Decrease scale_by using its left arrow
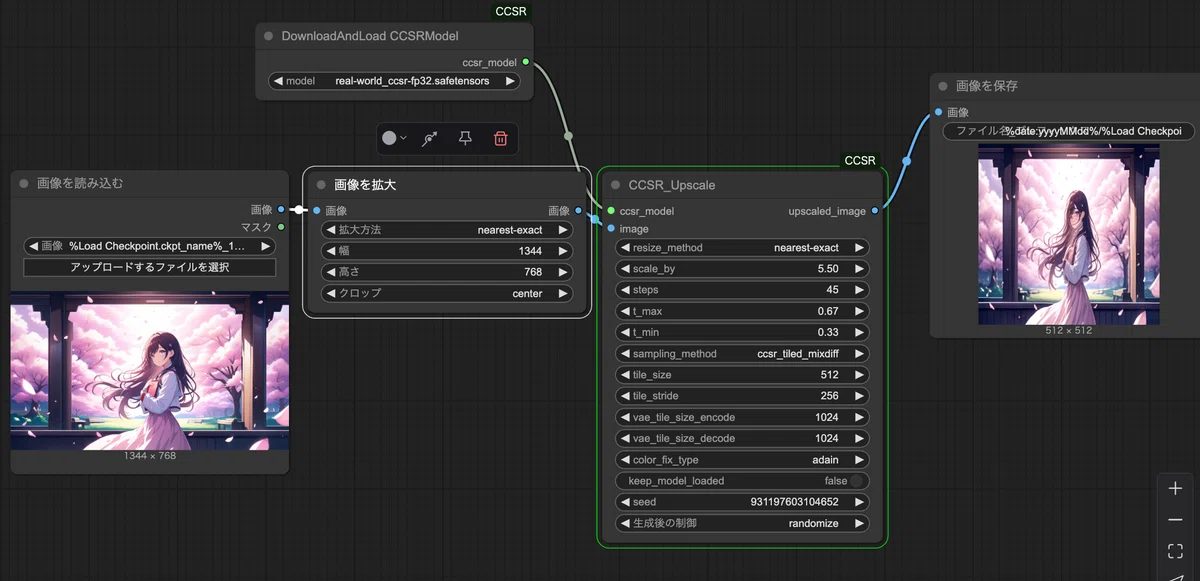The height and width of the screenshot is (581, 1200). click(624, 269)
